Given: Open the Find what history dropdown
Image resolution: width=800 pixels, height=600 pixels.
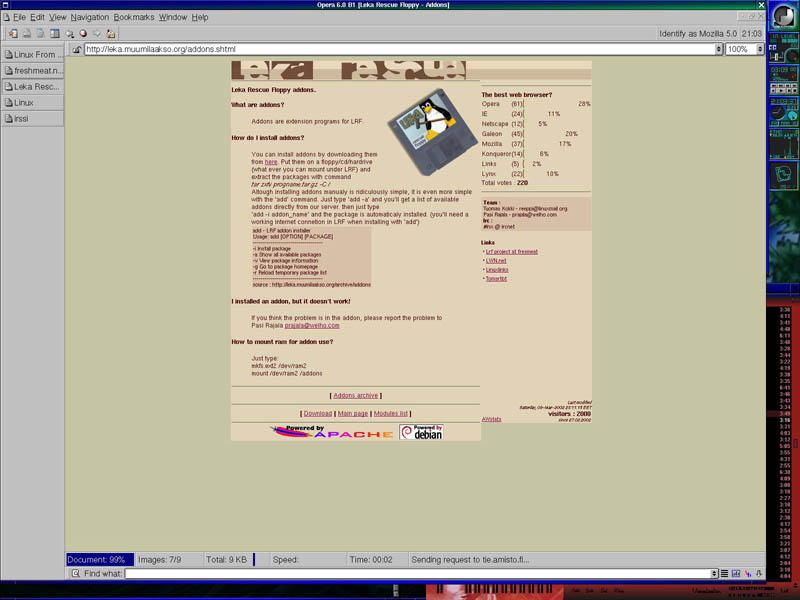Looking at the screenshot, I should coord(714,573).
